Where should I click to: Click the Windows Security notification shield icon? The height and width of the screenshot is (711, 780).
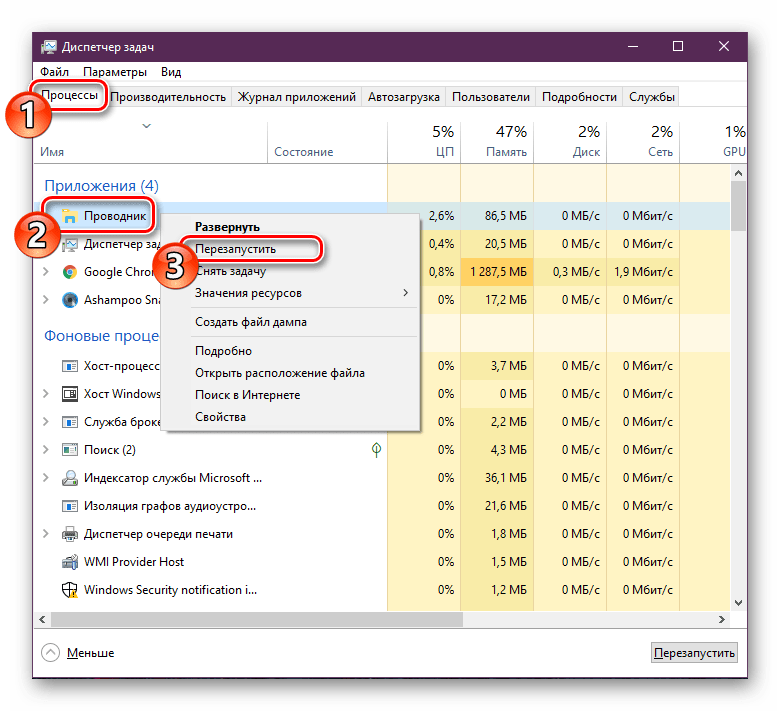point(70,590)
